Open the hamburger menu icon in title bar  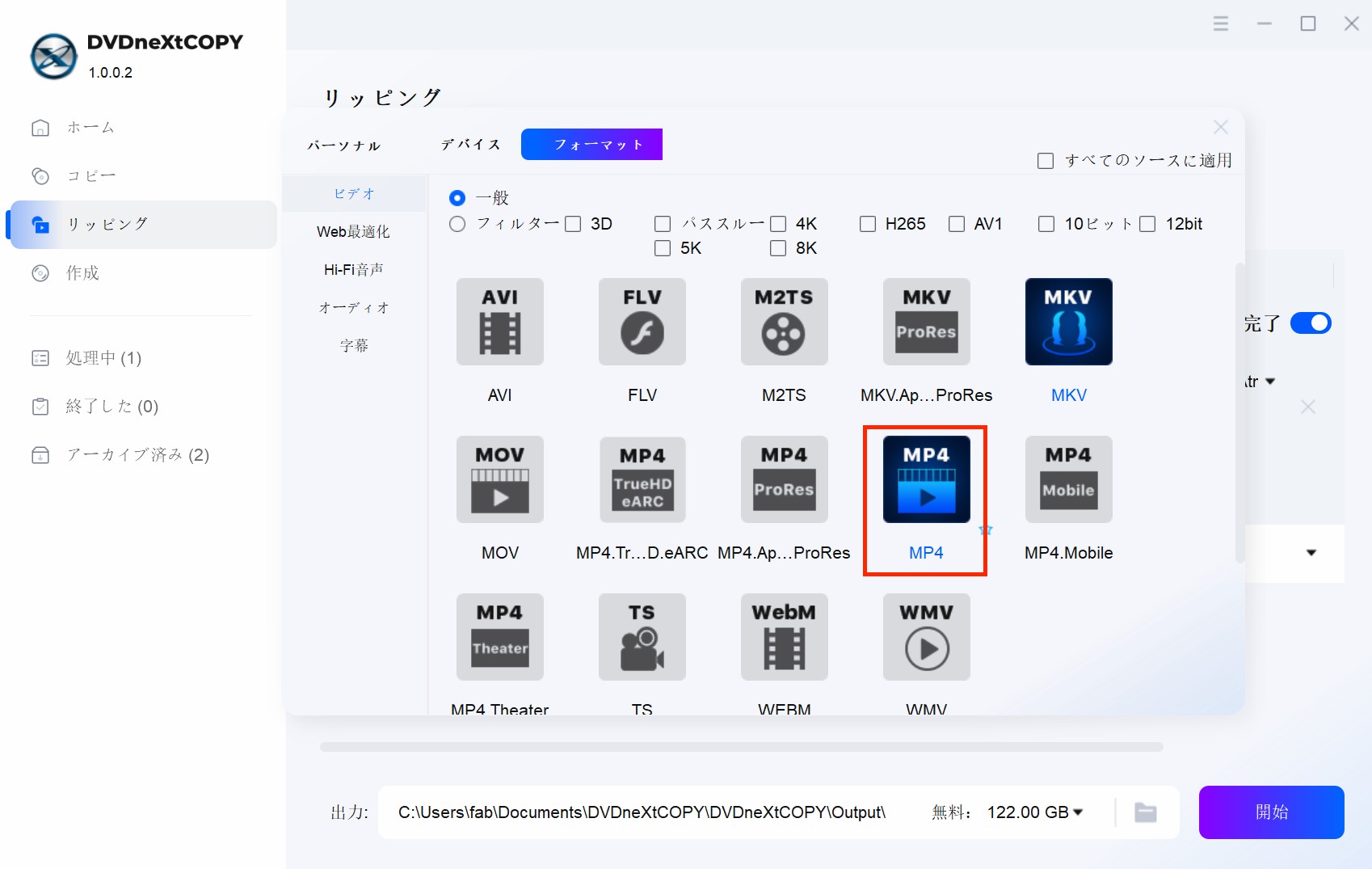click(x=1220, y=23)
